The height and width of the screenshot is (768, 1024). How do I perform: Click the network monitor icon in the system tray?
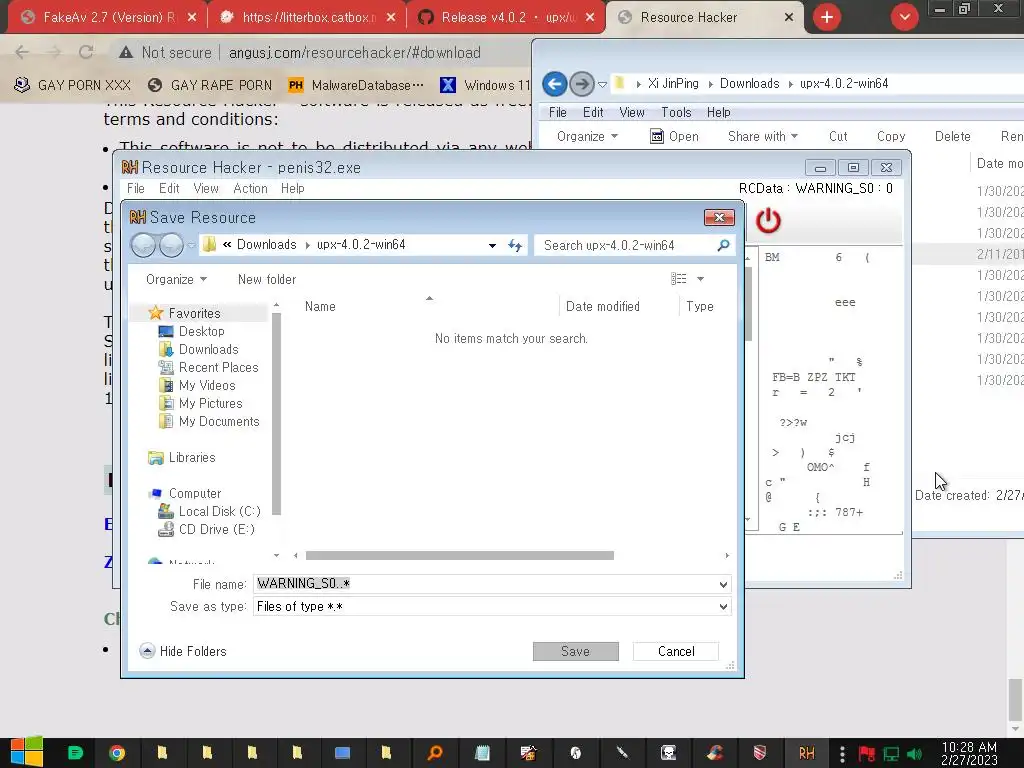891,754
